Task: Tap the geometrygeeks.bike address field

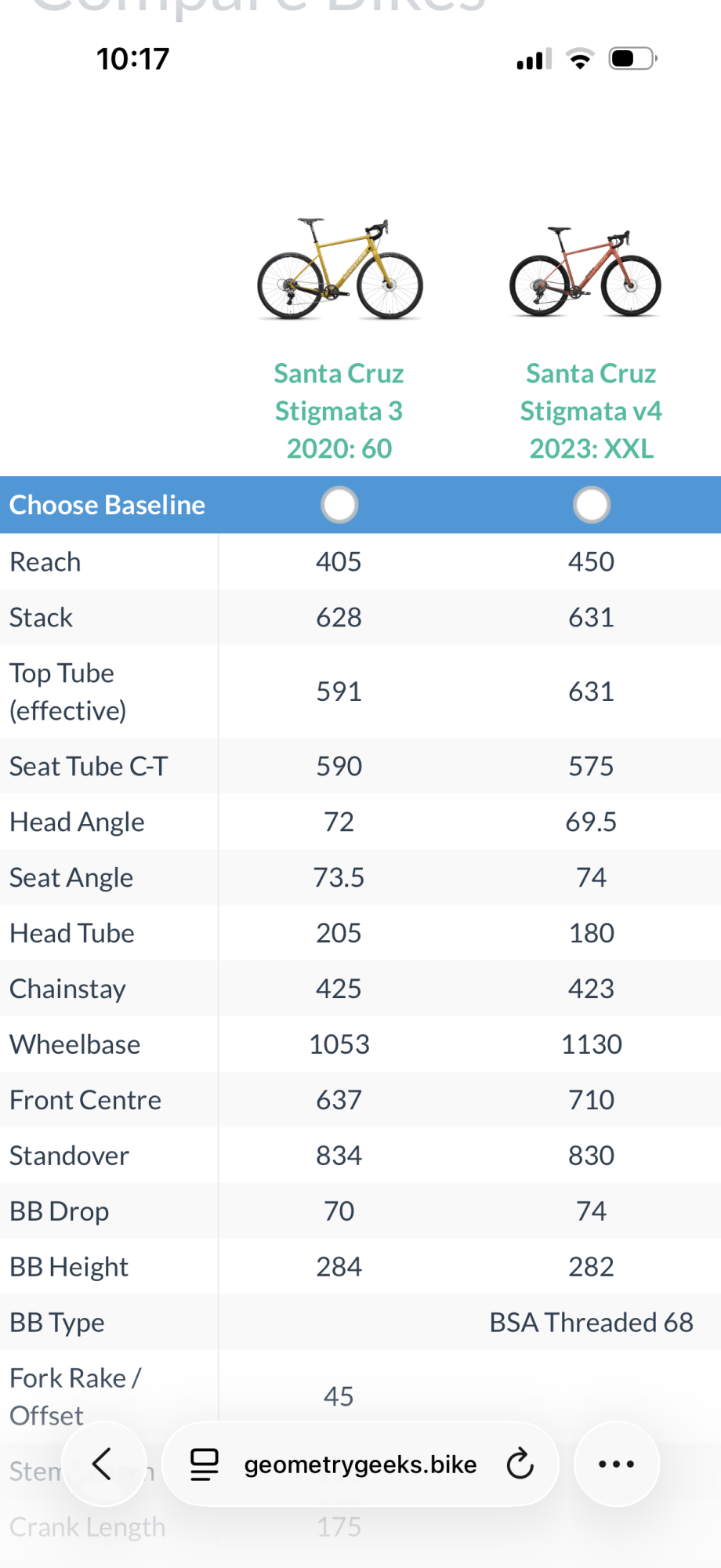Action: coord(360,1464)
